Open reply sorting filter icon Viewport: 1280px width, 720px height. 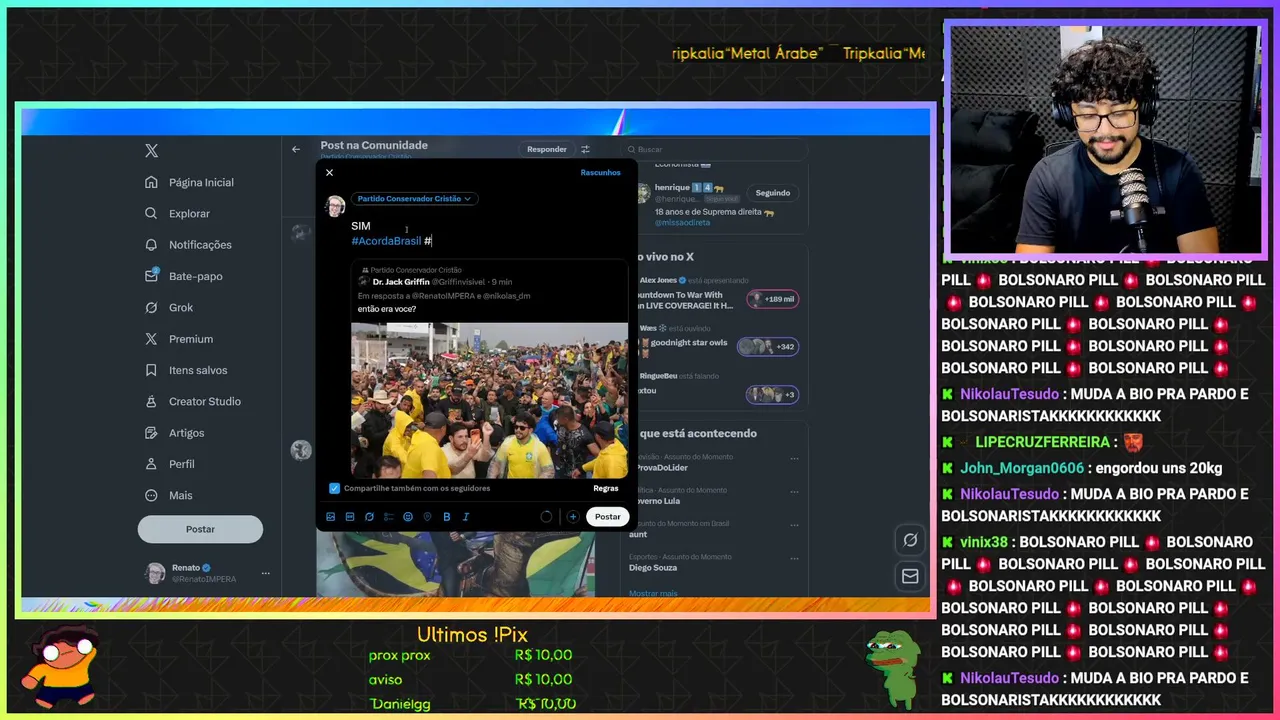585,149
